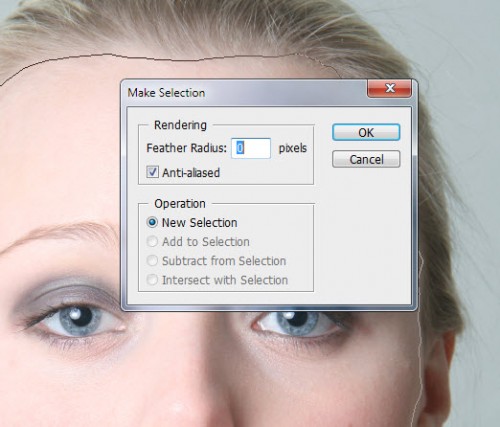Viewport: 500px width, 427px height.
Task: Choose the Intersect with Selection radio
Action: point(152,280)
